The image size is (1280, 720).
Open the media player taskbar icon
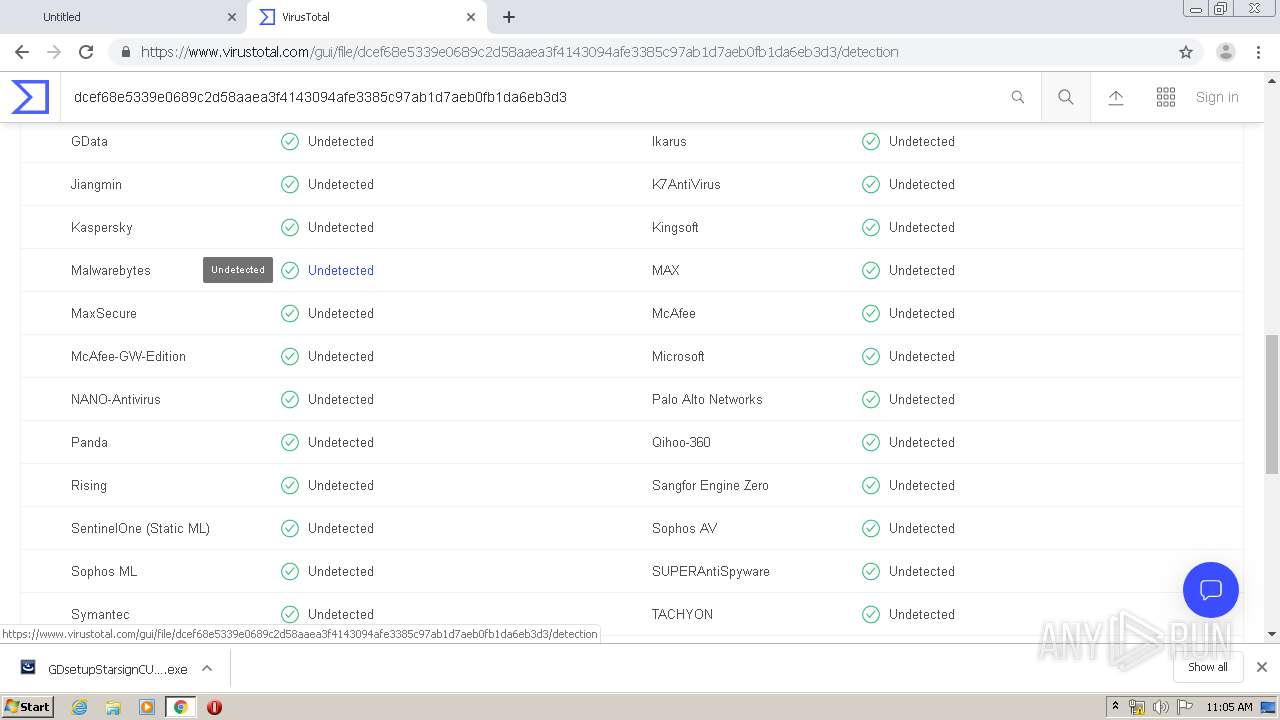click(x=147, y=707)
